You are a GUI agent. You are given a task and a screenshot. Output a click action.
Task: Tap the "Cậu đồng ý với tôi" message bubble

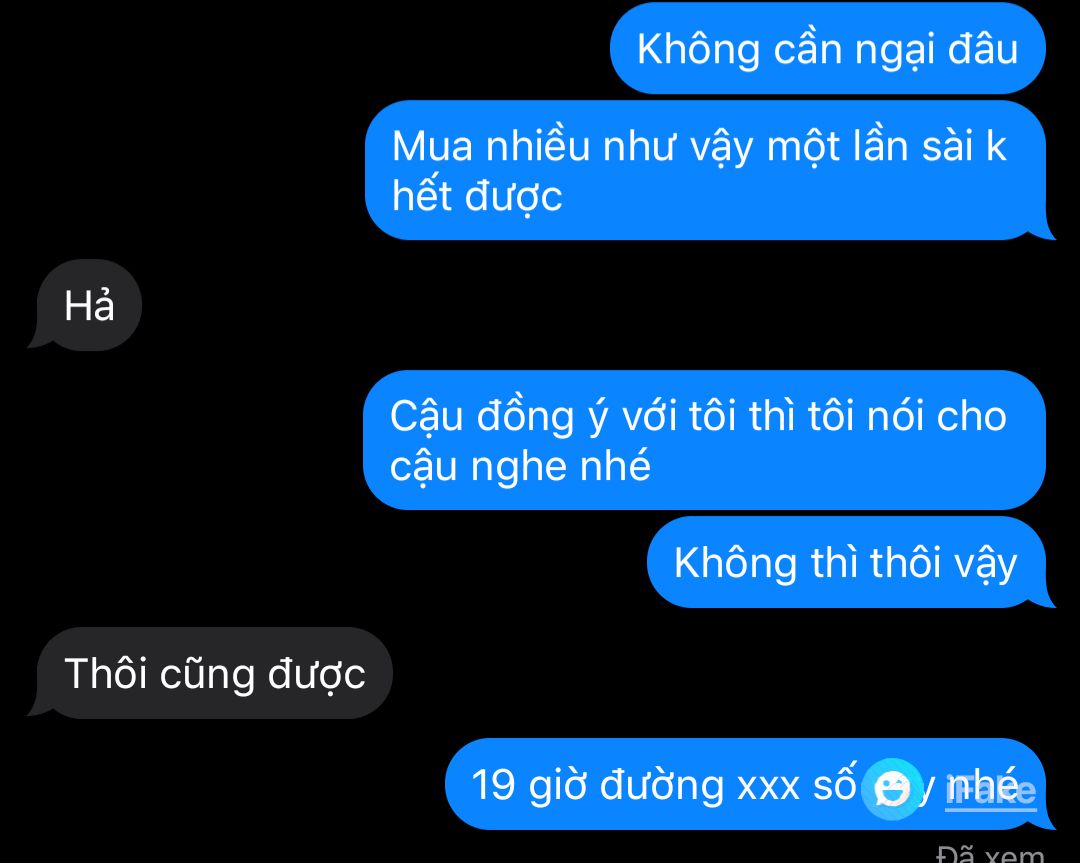coord(704,440)
